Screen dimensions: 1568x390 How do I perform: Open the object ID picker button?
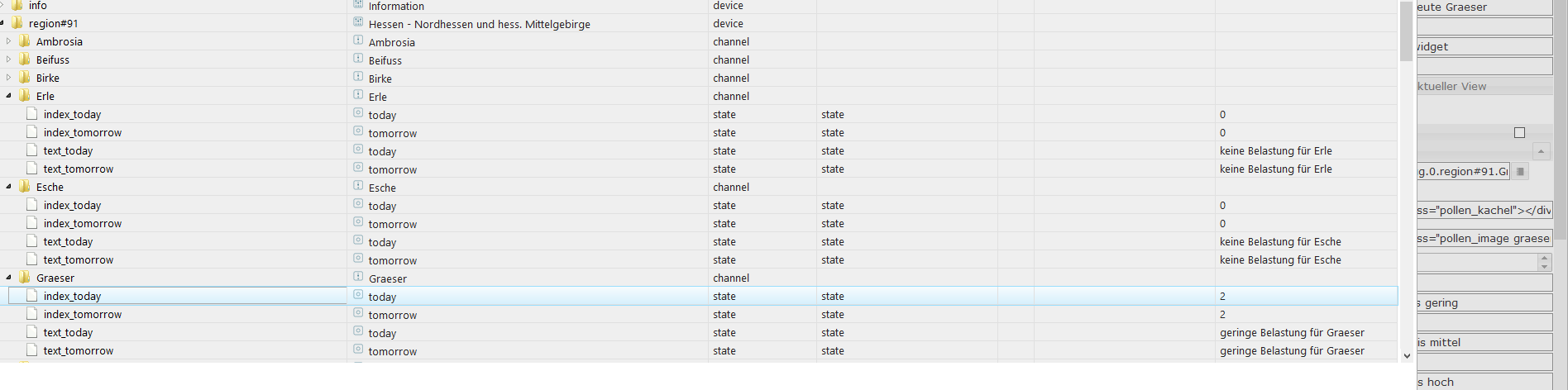tap(1520, 171)
